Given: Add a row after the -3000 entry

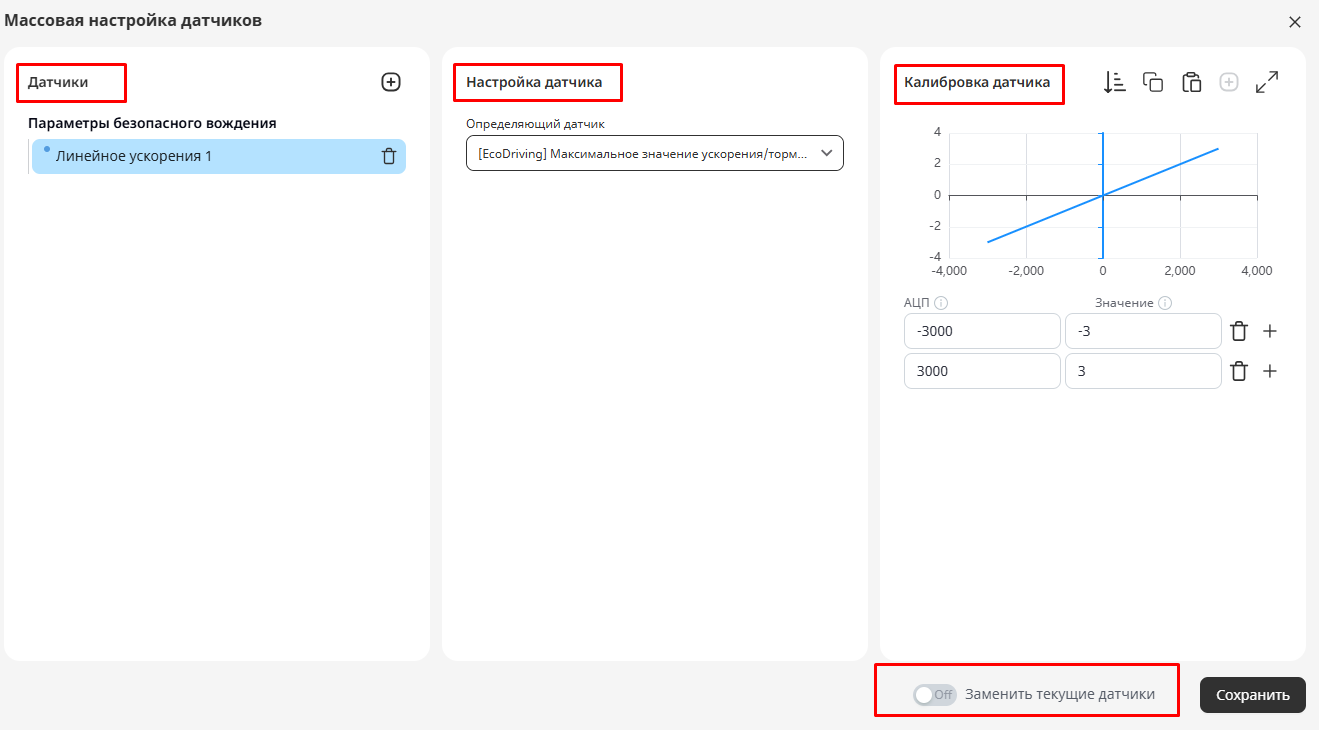Looking at the screenshot, I should [x=1270, y=331].
